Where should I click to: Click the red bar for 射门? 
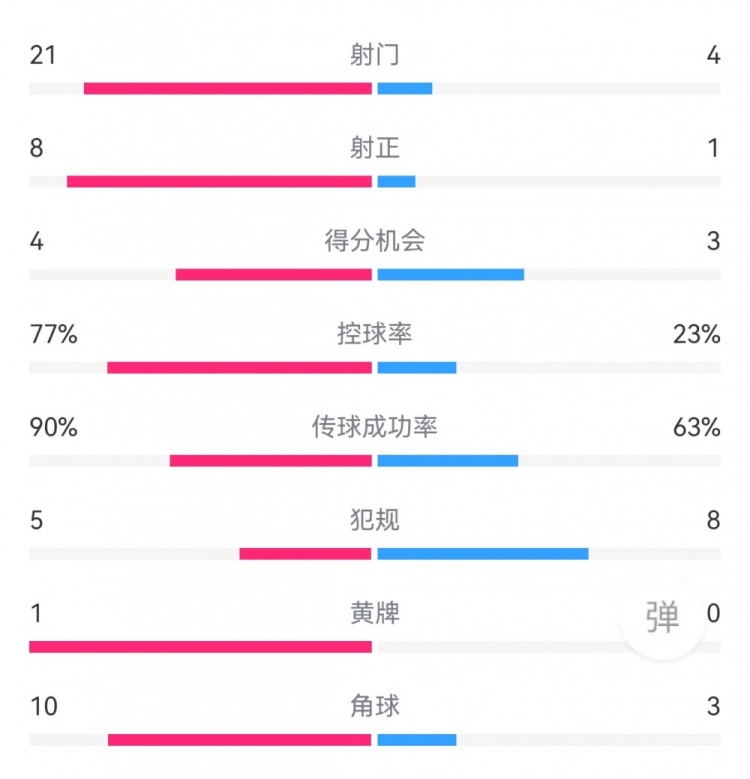(x=228, y=88)
